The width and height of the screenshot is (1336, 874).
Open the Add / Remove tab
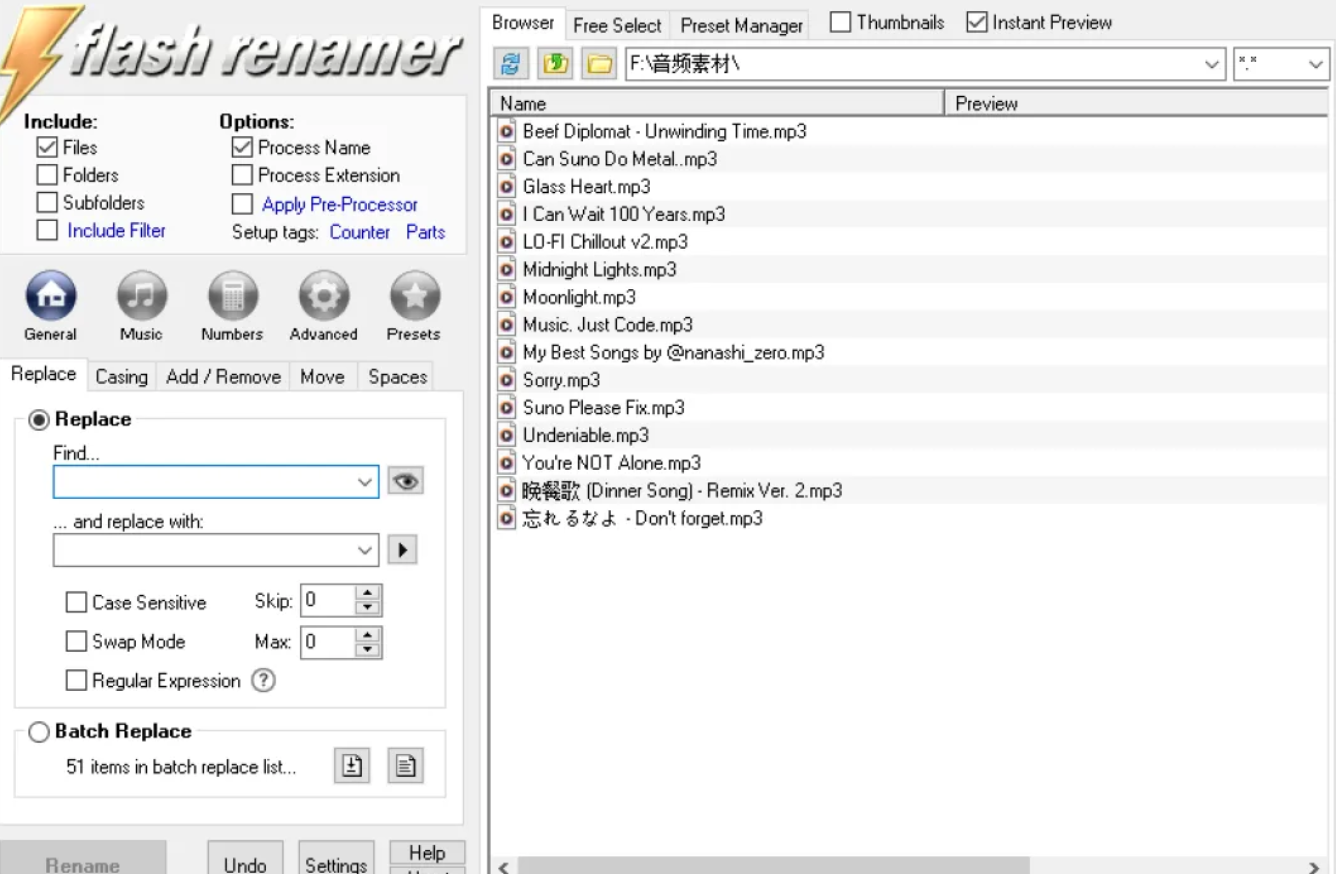pyautogui.click(x=224, y=377)
